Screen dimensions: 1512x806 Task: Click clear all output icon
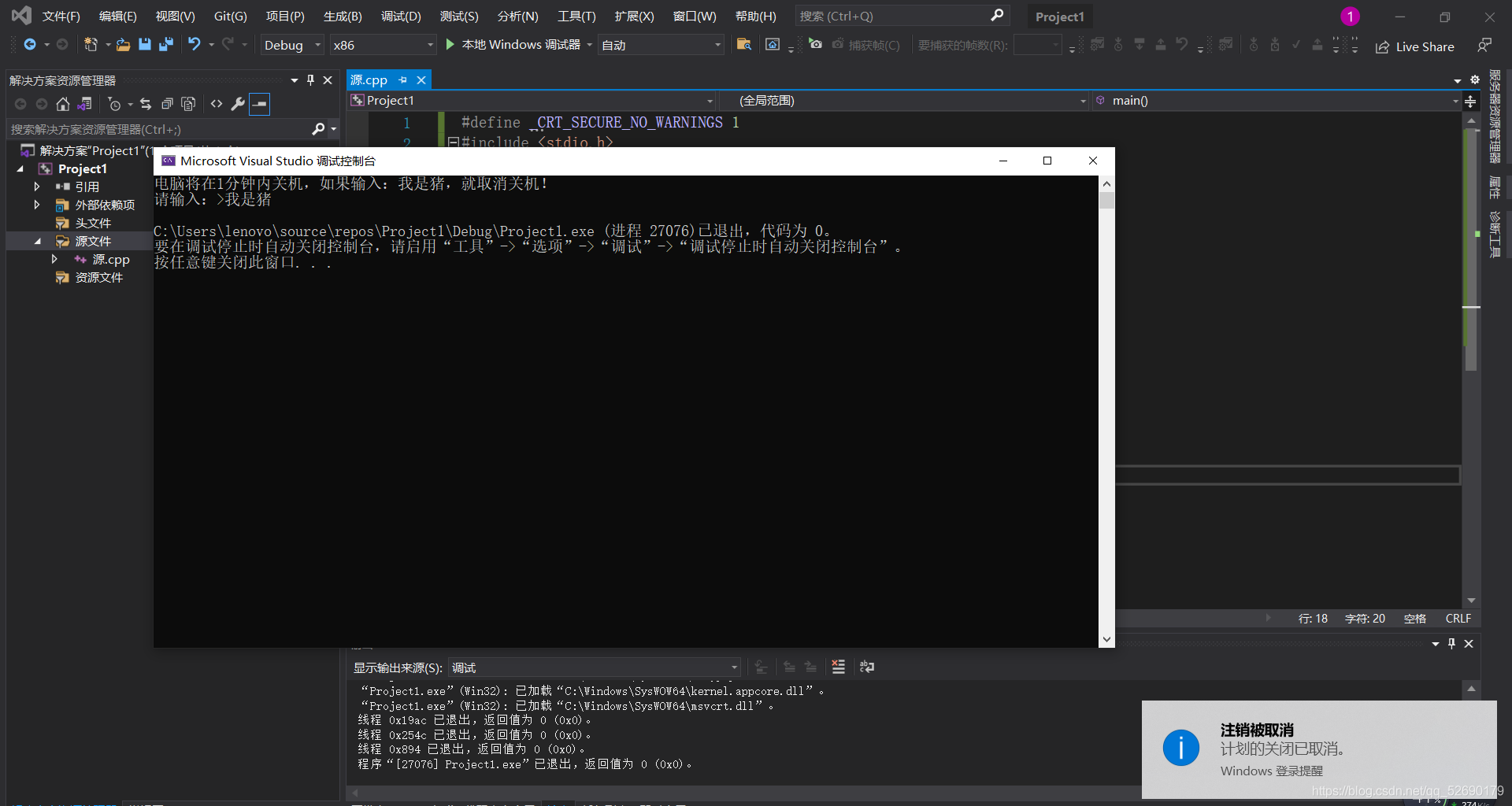click(839, 667)
